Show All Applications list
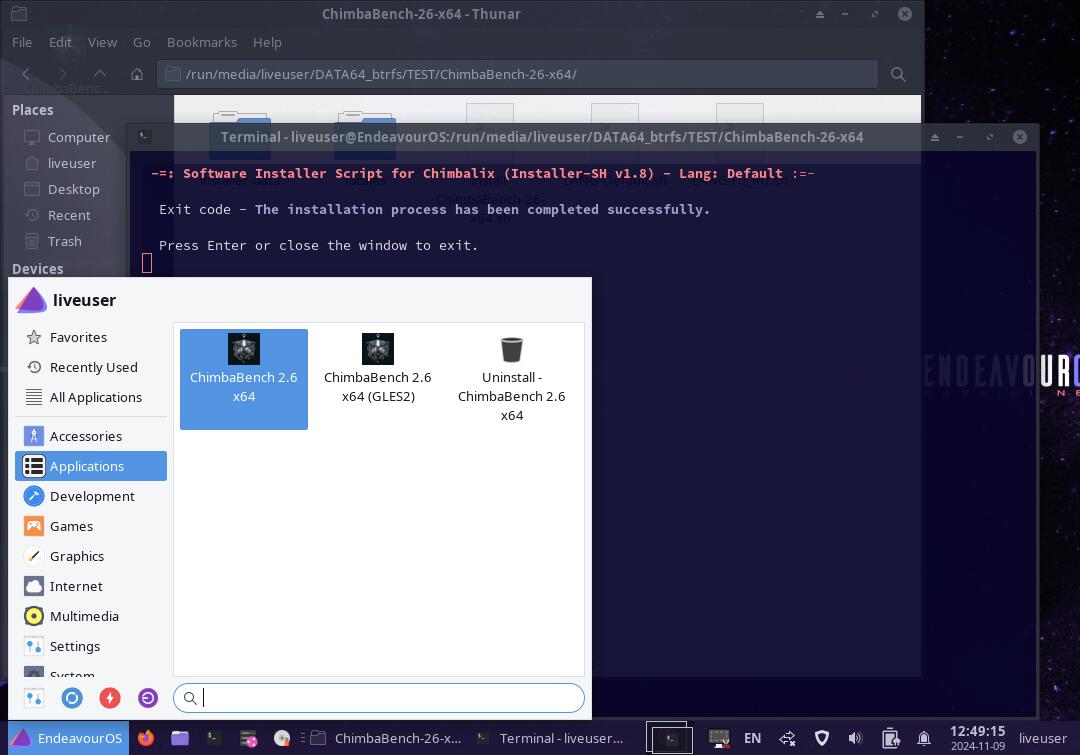This screenshot has width=1080, height=755. [91, 397]
